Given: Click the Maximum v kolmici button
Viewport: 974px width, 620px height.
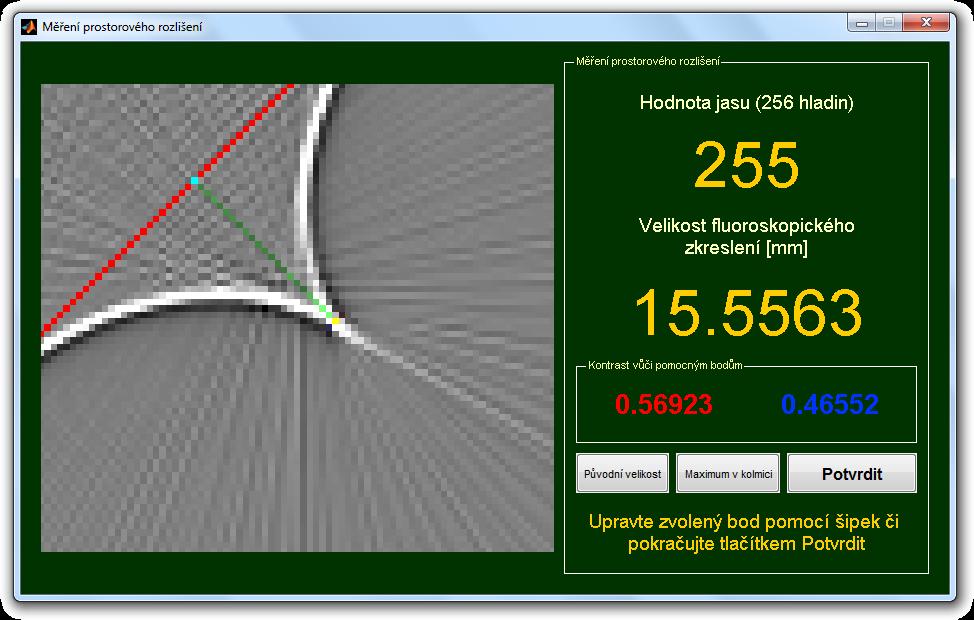Looking at the screenshot, I should coord(728,473).
